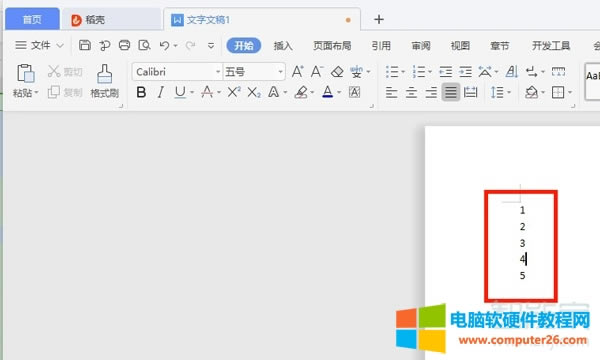The image size is (600, 360).
Task: Align text left
Action: pos(391,92)
